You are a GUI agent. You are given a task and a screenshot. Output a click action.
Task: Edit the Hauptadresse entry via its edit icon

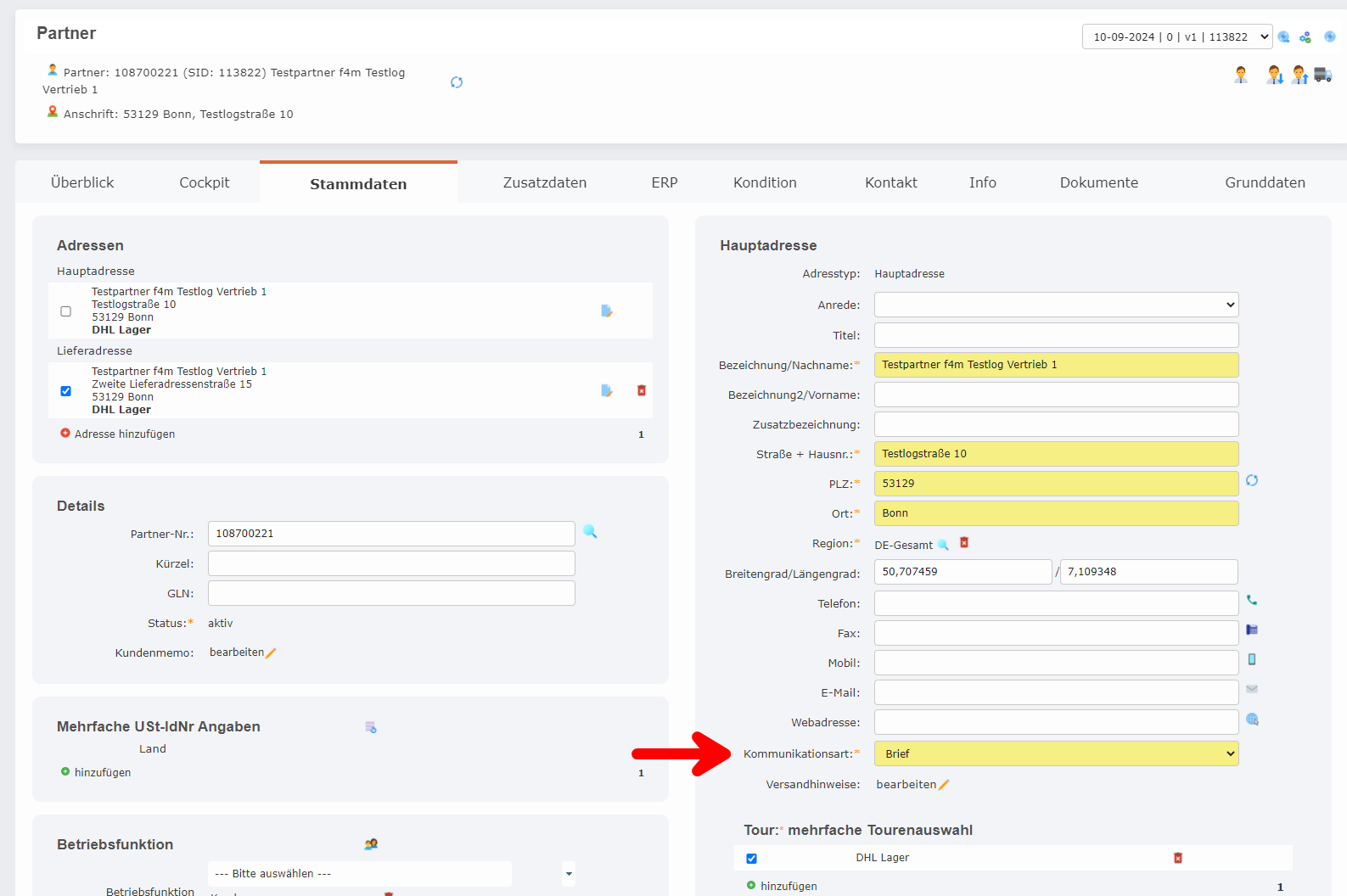point(607,311)
